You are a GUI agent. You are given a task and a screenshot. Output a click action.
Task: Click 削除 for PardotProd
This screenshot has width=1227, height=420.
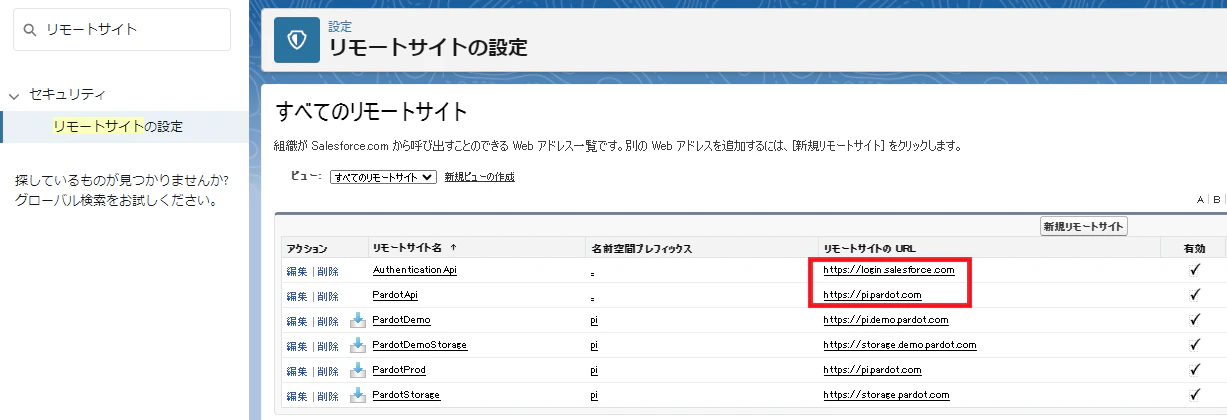tap(328, 371)
